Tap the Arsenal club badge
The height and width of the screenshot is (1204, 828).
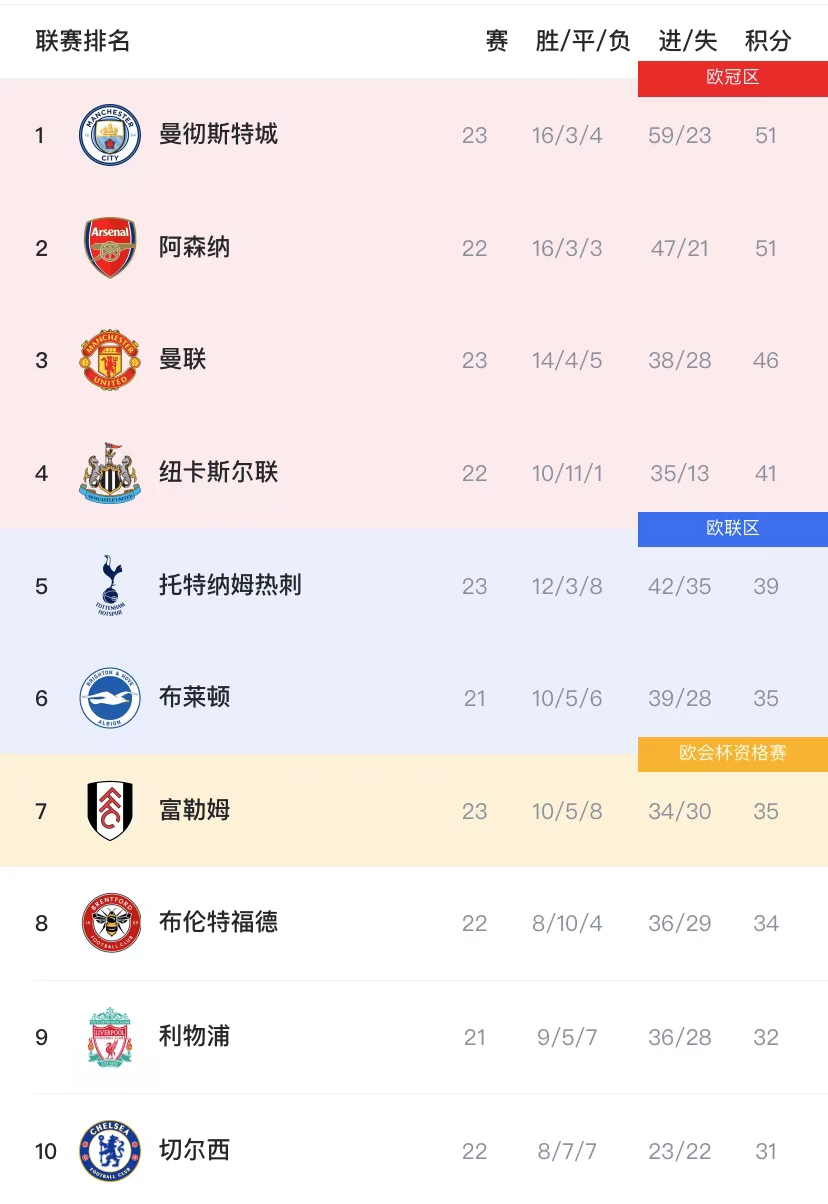[x=110, y=248]
